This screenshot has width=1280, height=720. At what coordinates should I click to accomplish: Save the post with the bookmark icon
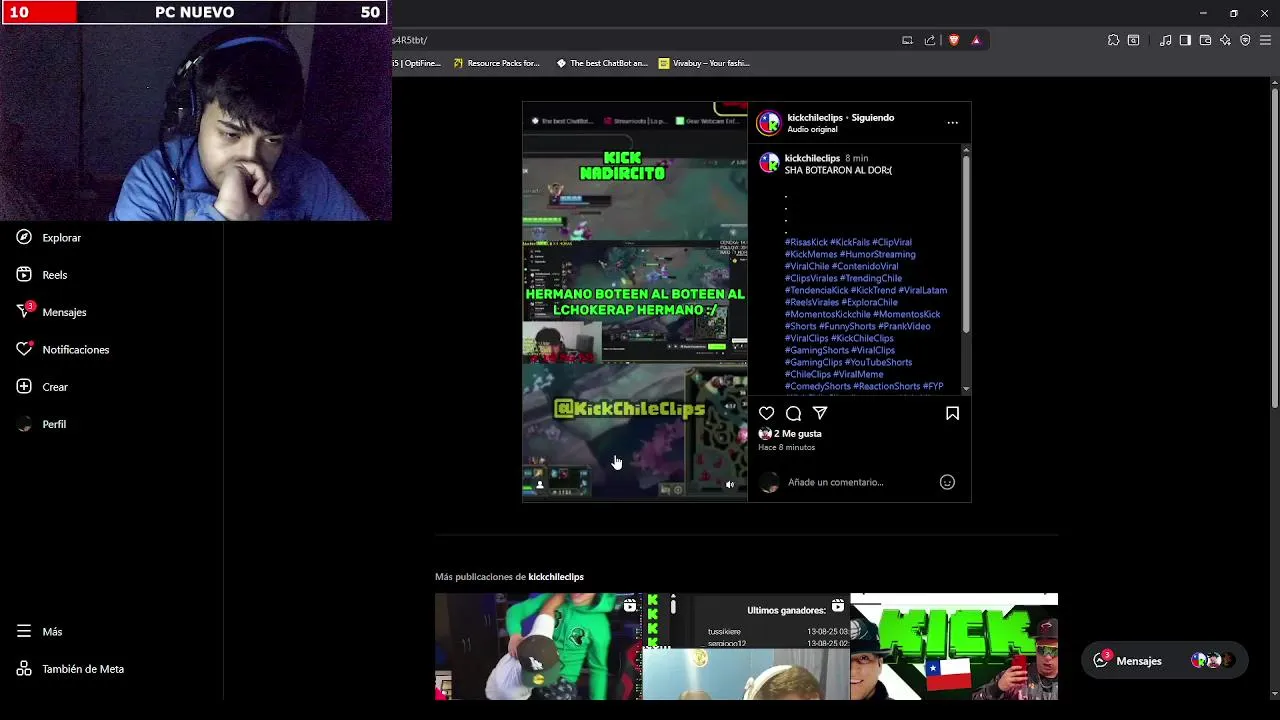tap(952, 413)
